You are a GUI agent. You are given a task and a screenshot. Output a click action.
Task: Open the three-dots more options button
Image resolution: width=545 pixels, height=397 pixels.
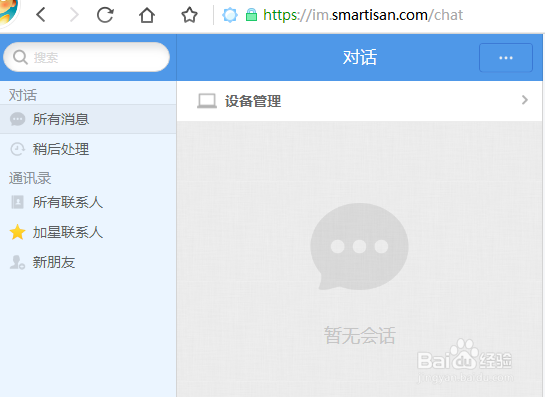coord(506,58)
